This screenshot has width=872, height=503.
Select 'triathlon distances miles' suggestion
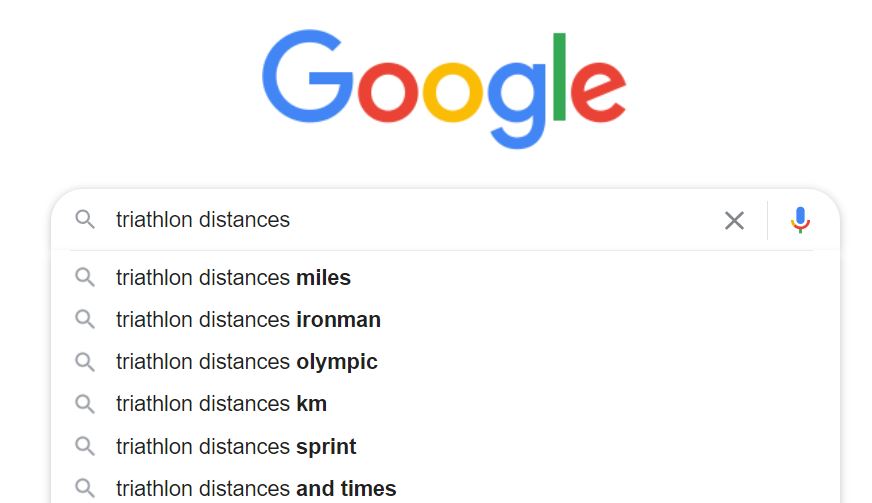445,277
